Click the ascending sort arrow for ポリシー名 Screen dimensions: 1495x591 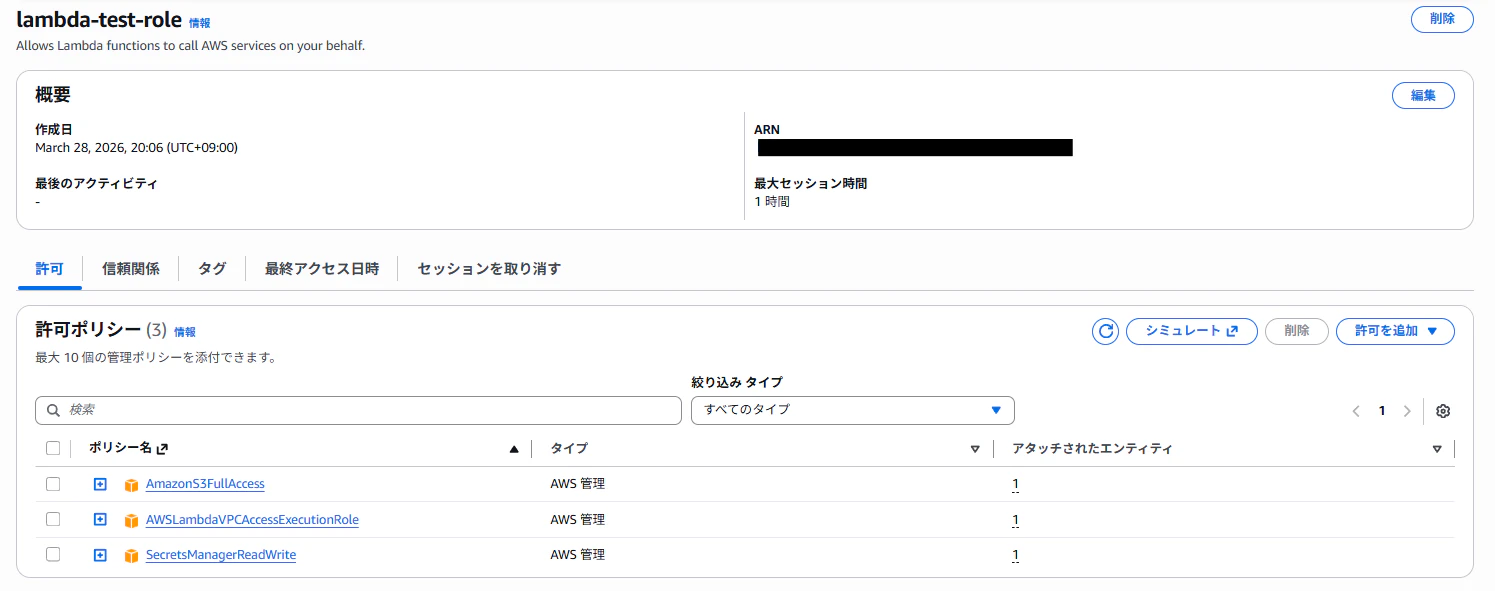[x=514, y=449]
